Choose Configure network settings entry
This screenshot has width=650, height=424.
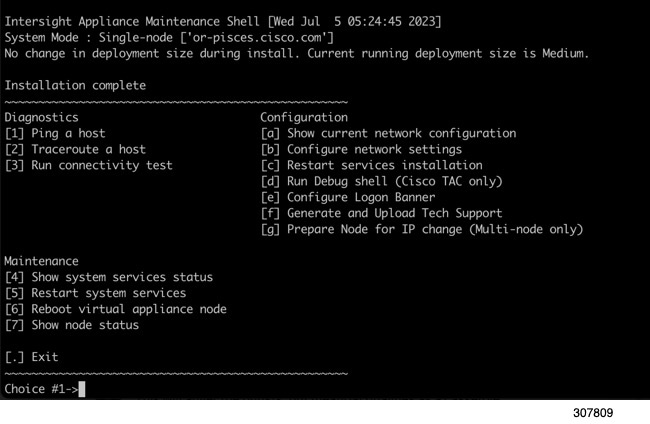(361, 149)
